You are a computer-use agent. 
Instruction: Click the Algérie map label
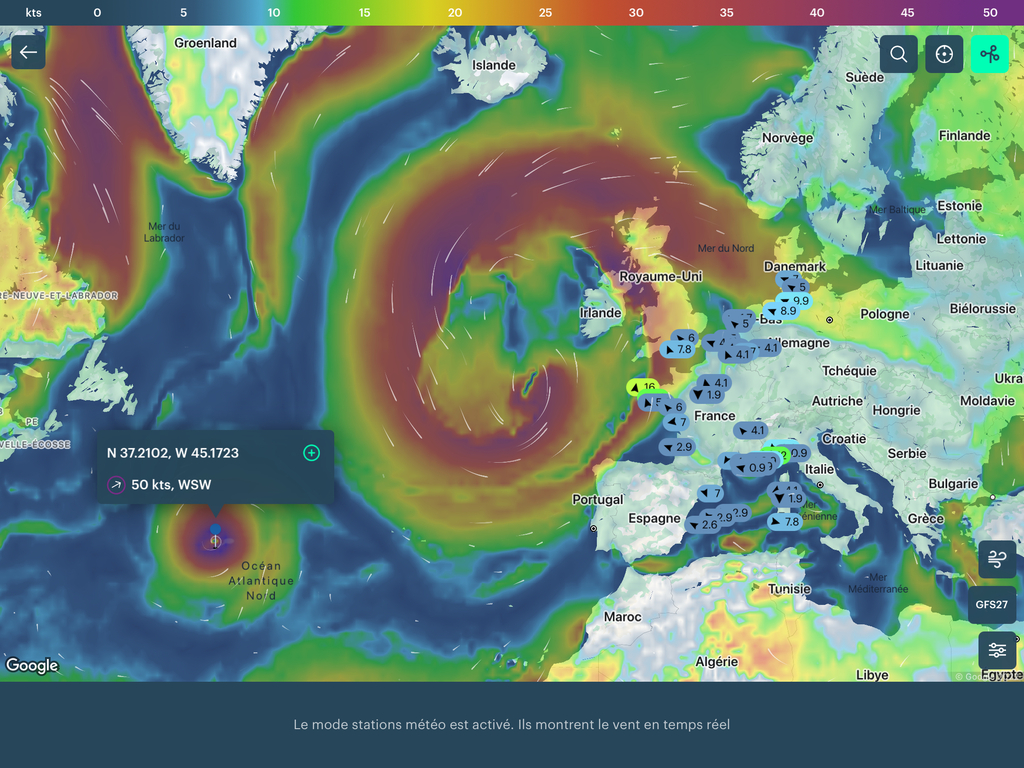pos(716,662)
